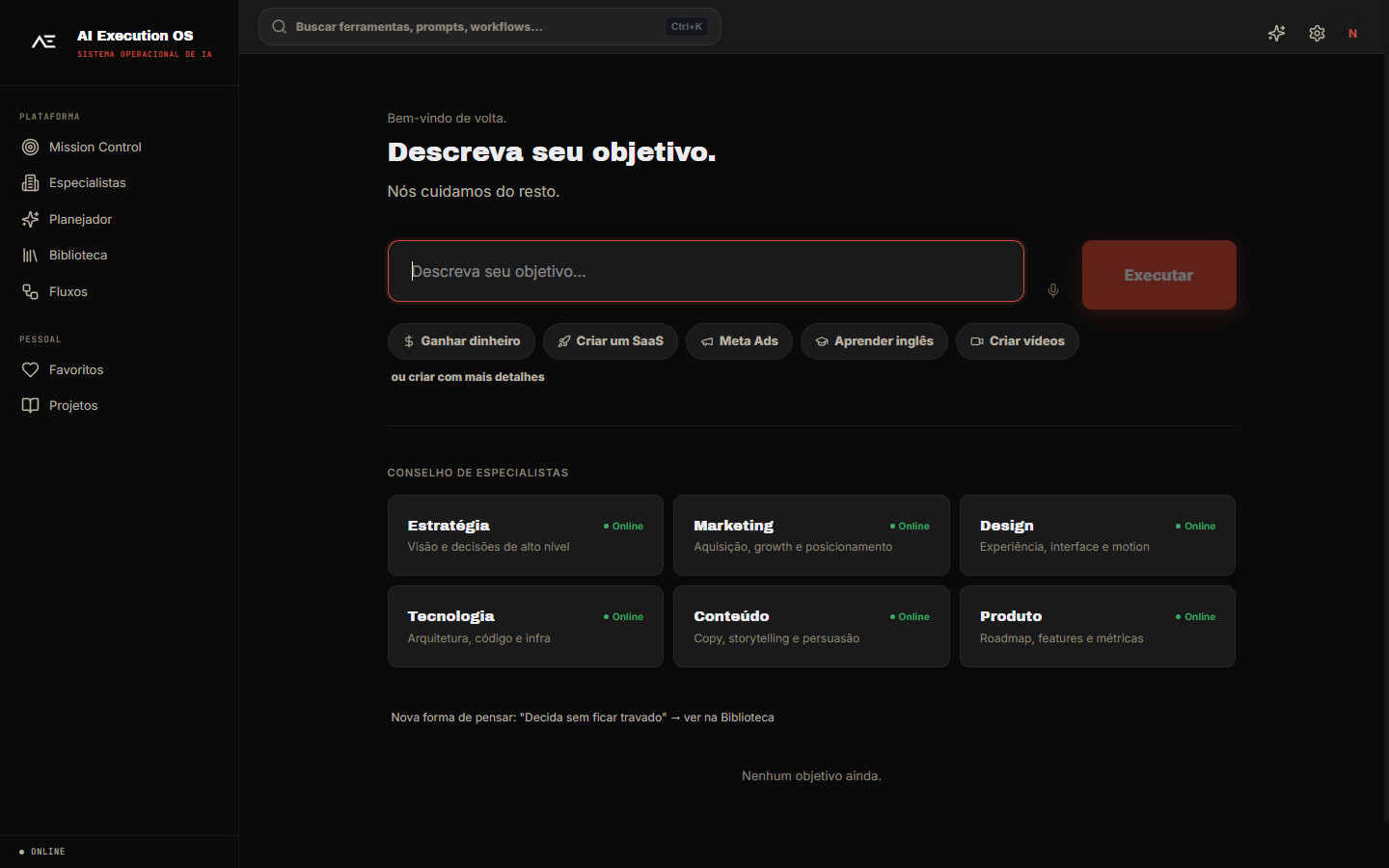
Task: Select the Criar vídeos suggestion chip
Action: [1018, 341]
